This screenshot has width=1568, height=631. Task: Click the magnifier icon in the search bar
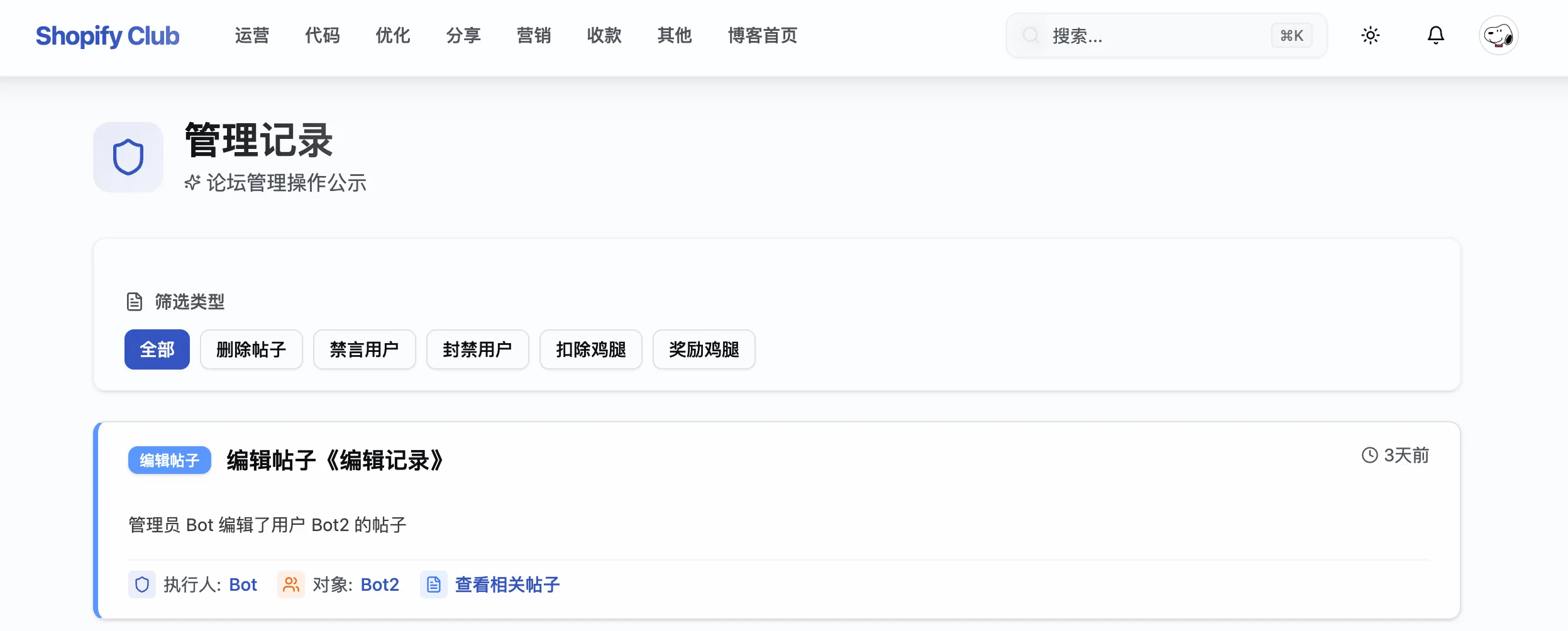pyautogui.click(x=1031, y=36)
